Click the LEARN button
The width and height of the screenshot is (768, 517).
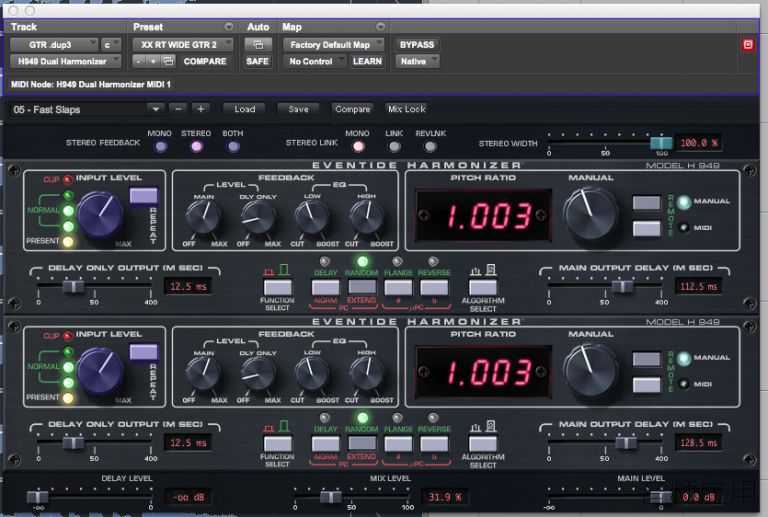pos(367,61)
